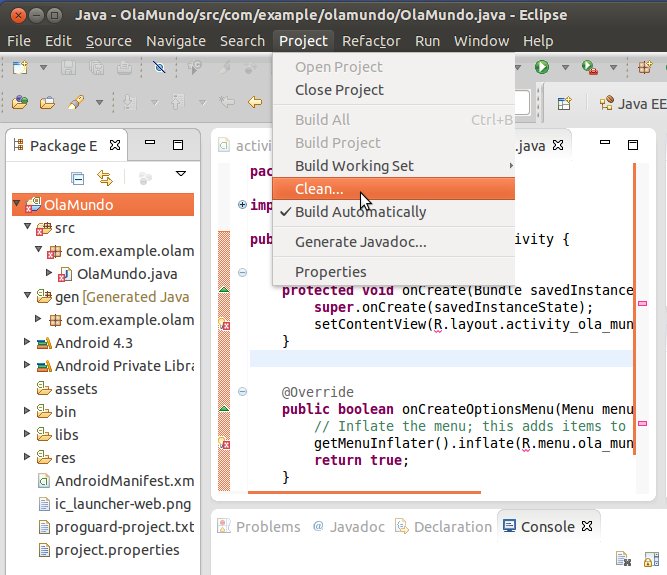
Task: Open the Edit menu
Action: pos(58,41)
